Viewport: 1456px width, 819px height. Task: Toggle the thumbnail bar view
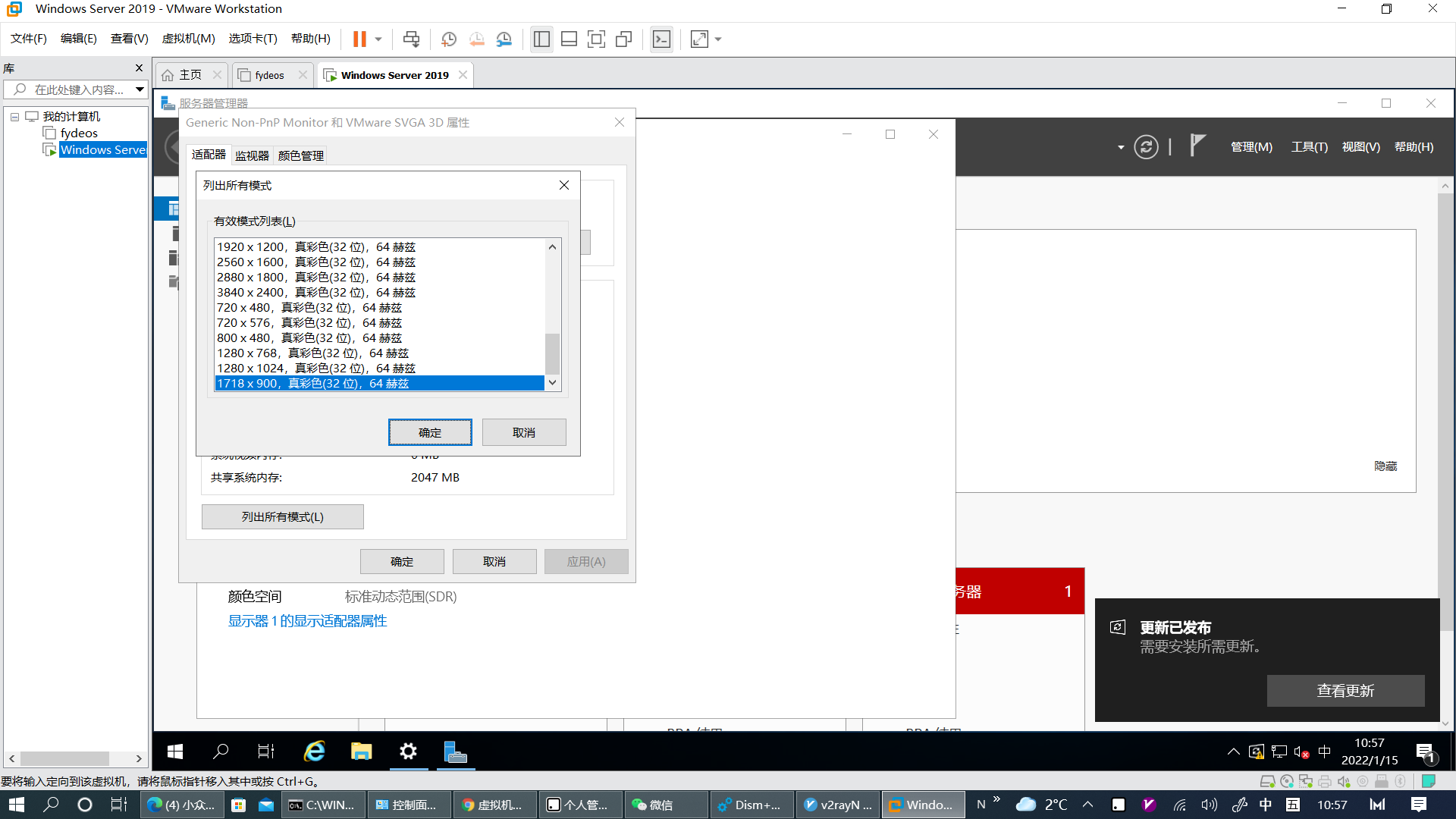[x=569, y=39]
